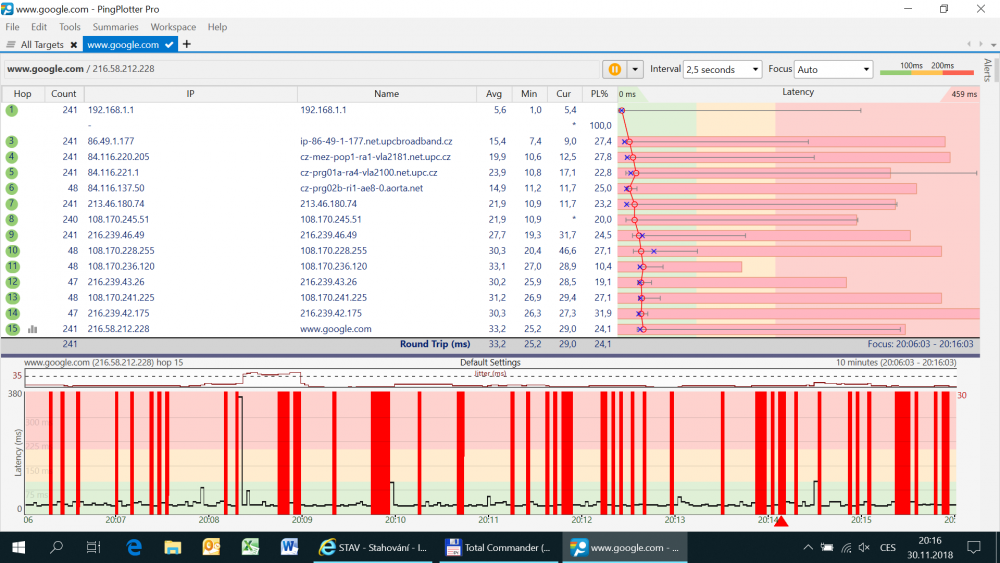Click the red triangle timeline marker
This screenshot has width=1000, height=563.
782,521
